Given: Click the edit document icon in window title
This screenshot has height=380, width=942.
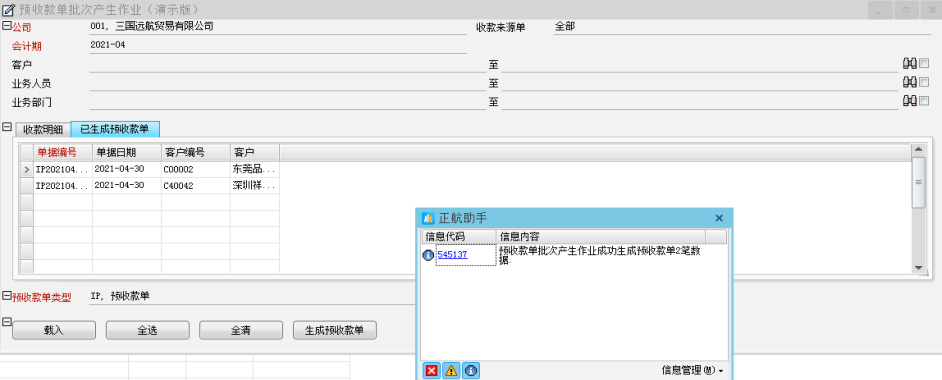Looking at the screenshot, I should coord(9,10).
